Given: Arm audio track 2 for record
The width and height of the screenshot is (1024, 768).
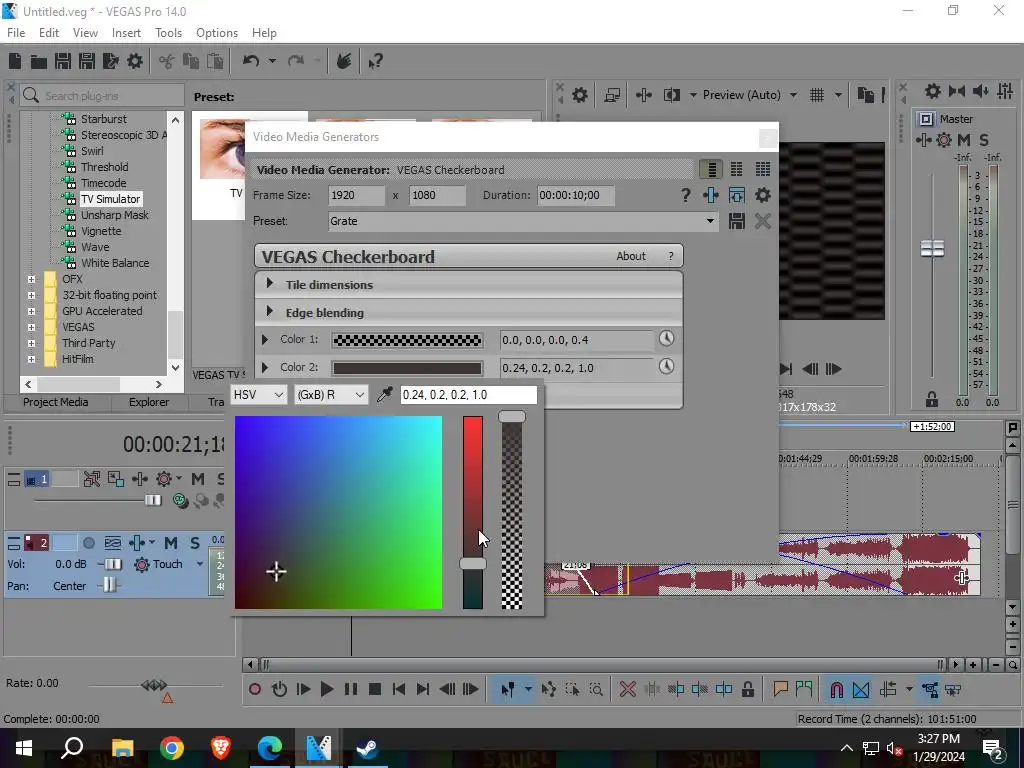Looking at the screenshot, I should 89,543.
